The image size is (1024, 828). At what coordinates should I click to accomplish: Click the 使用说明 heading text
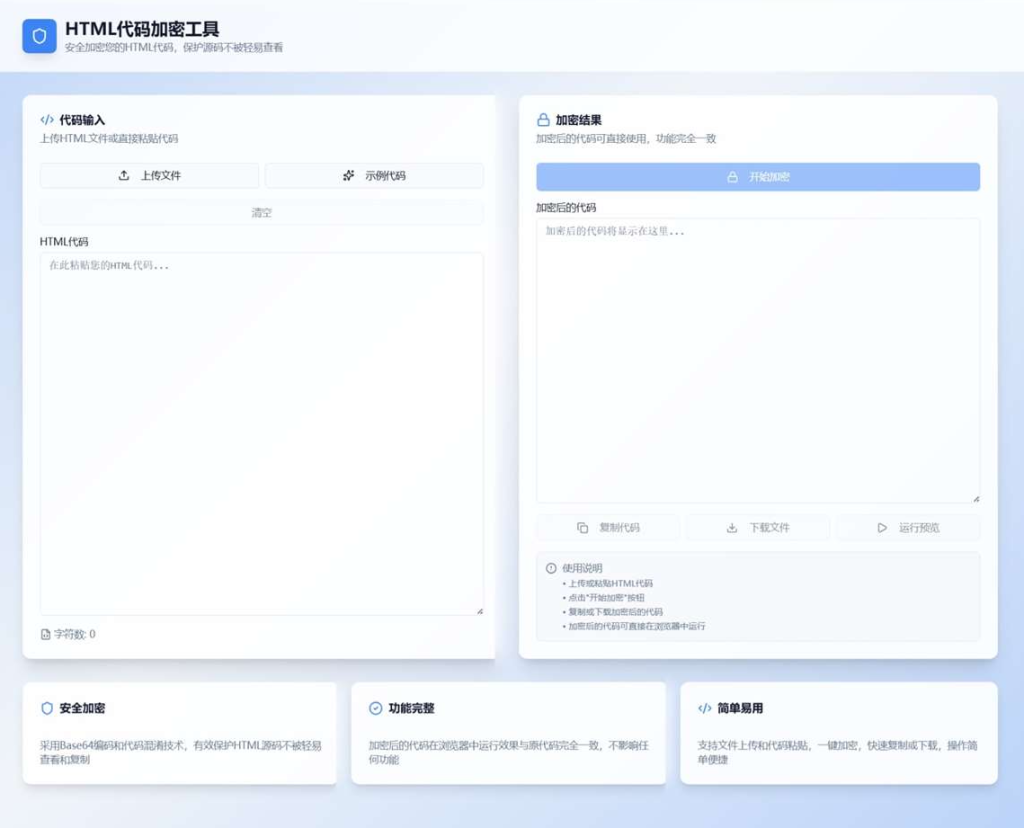point(583,568)
